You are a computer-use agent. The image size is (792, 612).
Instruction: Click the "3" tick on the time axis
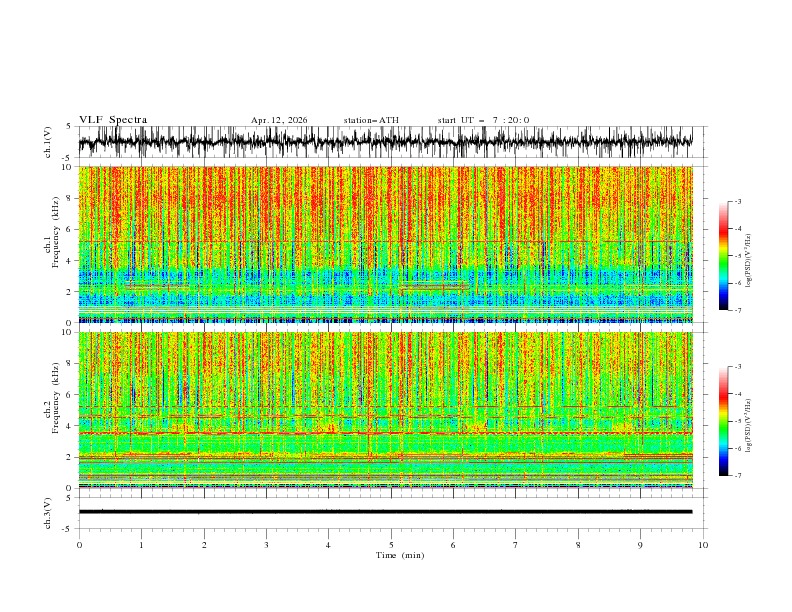coord(266,545)
